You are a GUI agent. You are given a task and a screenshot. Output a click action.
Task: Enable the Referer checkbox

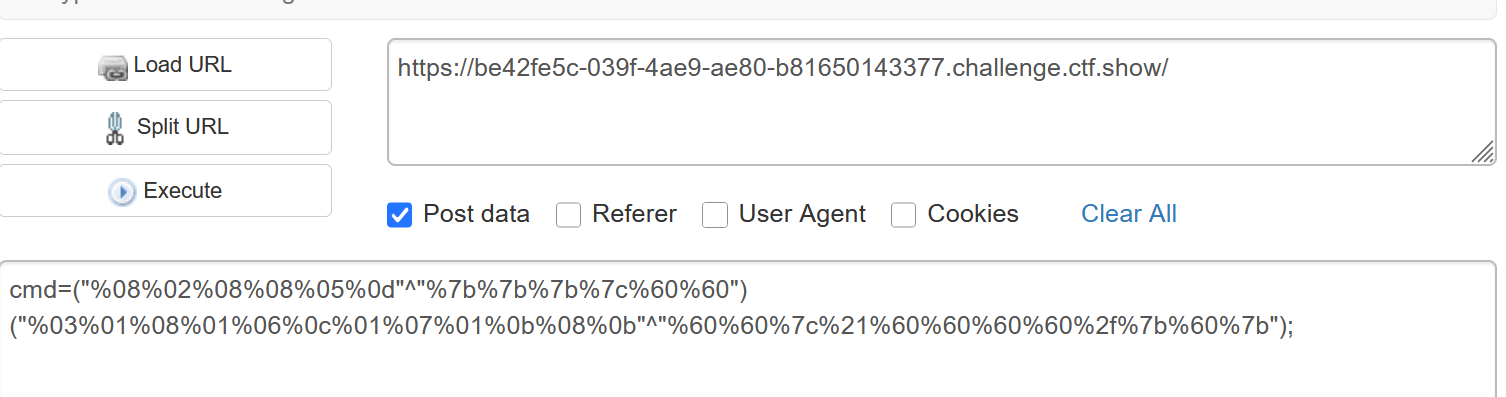click(x=568, y=215)
